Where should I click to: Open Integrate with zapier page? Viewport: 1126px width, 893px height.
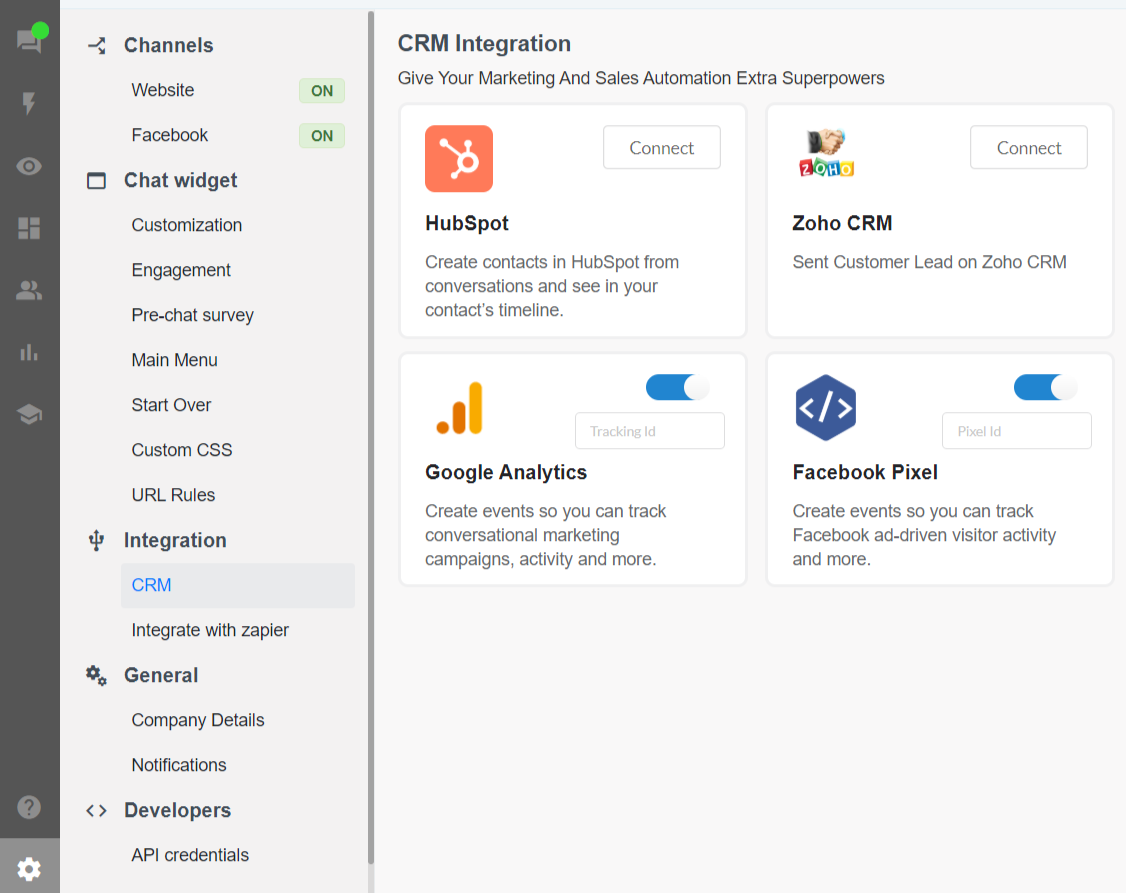click(x=210, y=630)
